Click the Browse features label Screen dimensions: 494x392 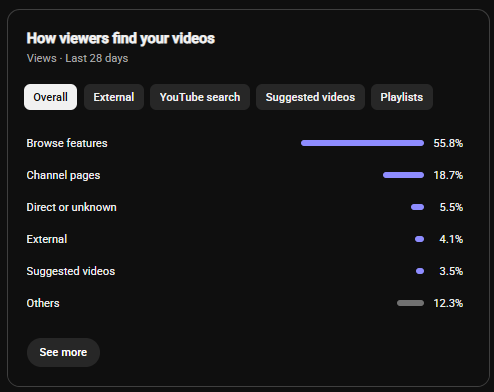pyautogui.click(x=67, y=143)
